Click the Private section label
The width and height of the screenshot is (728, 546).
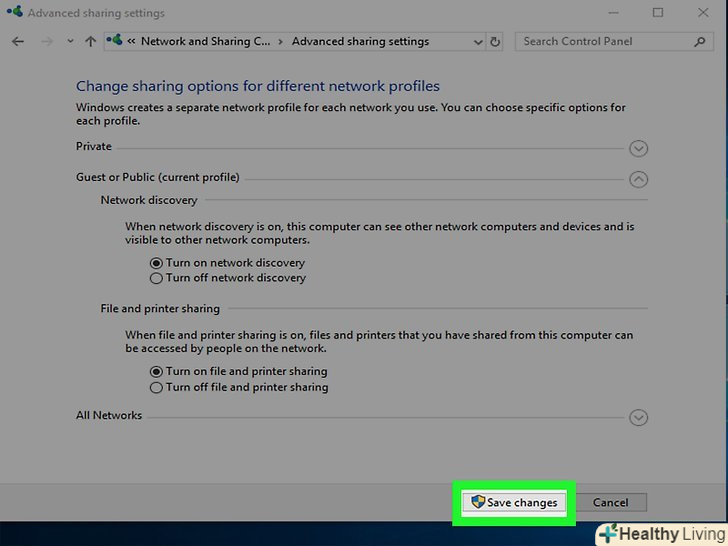click(94, 146)
